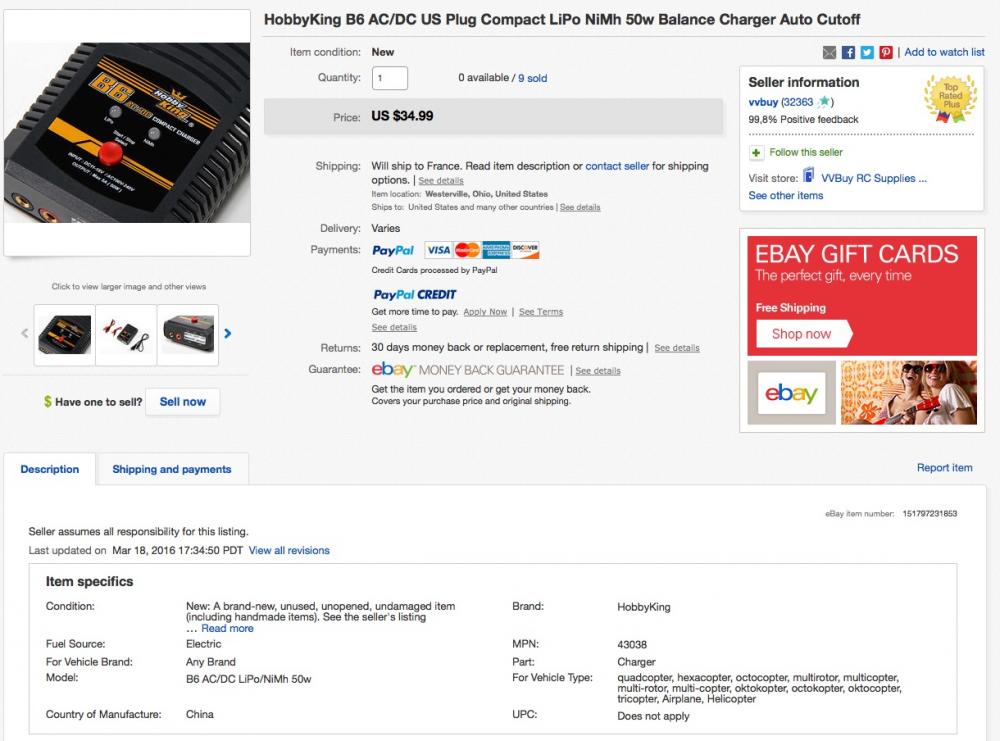Open the VVBuy RC Supplies store icon

coord(809,175)
